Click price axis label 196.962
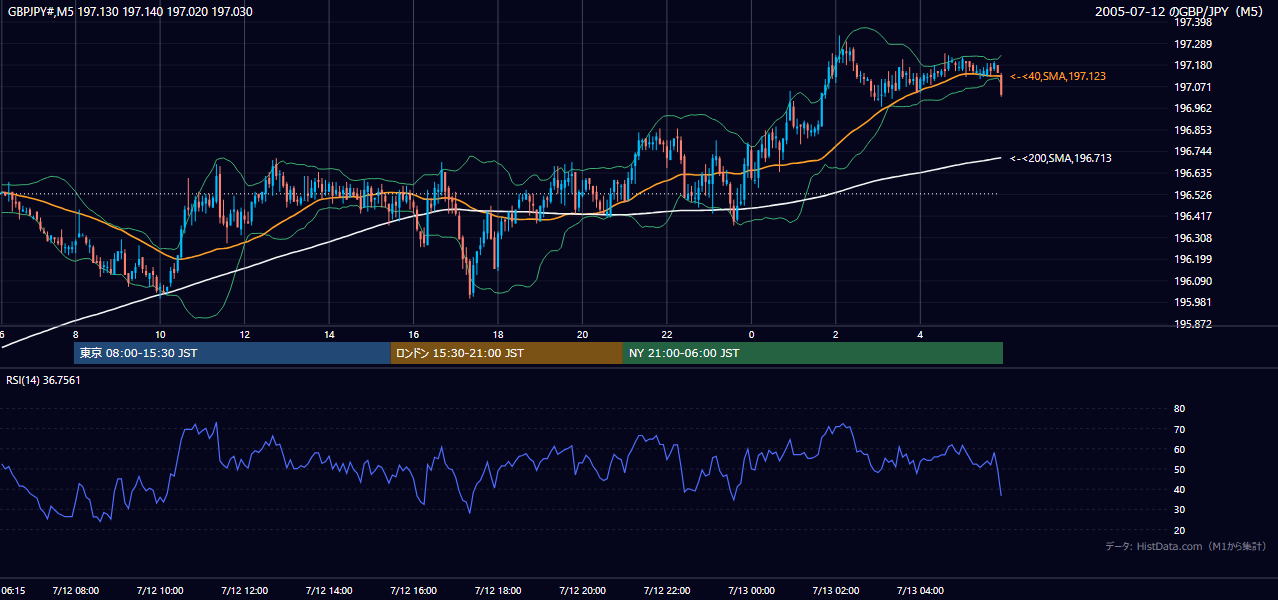The width and height of the screenshot is (1278, 600). tap(1193, 108)
